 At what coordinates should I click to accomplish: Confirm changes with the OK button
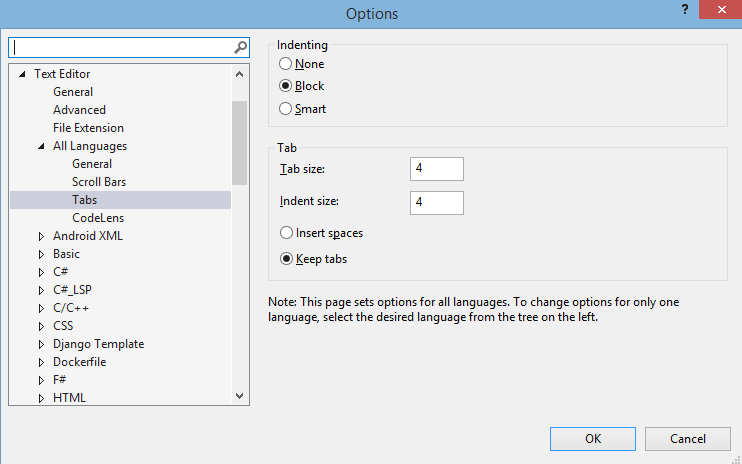pos(592,439)
